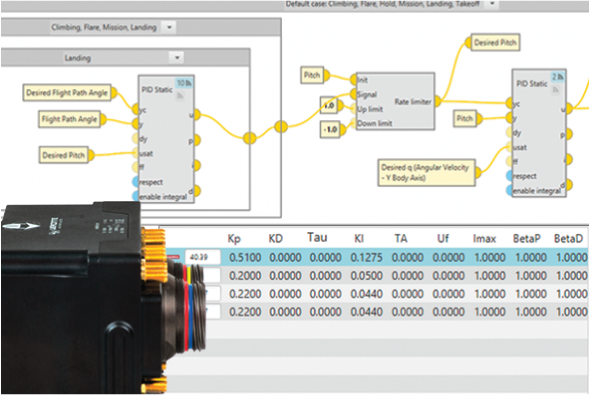The width and height of the screenshot is (590, 395).
Task: Select the Kp cell with value 0.2000
Action: tap(245, 276)
